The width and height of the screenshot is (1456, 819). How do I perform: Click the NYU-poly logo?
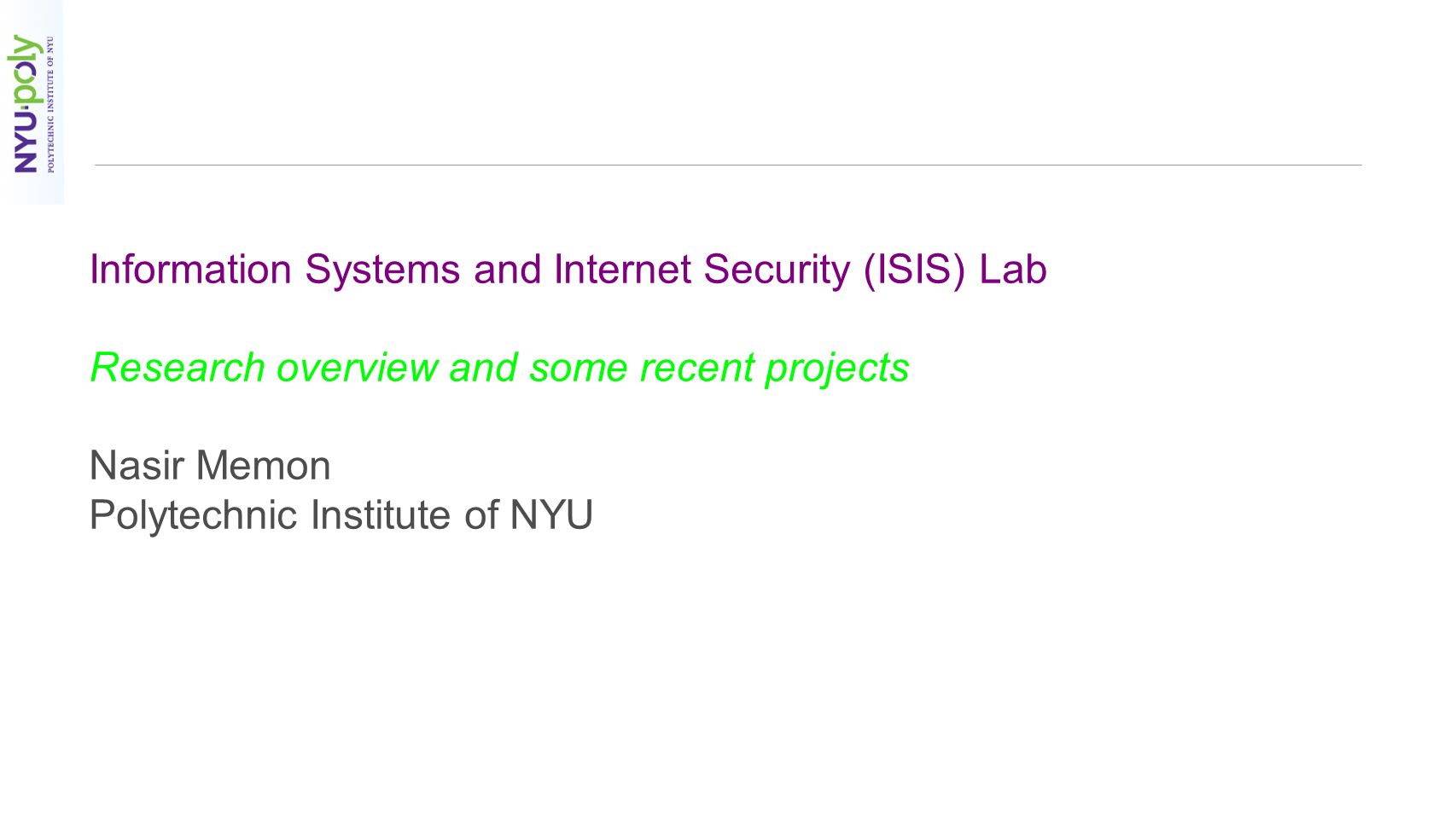click(32, 102)
